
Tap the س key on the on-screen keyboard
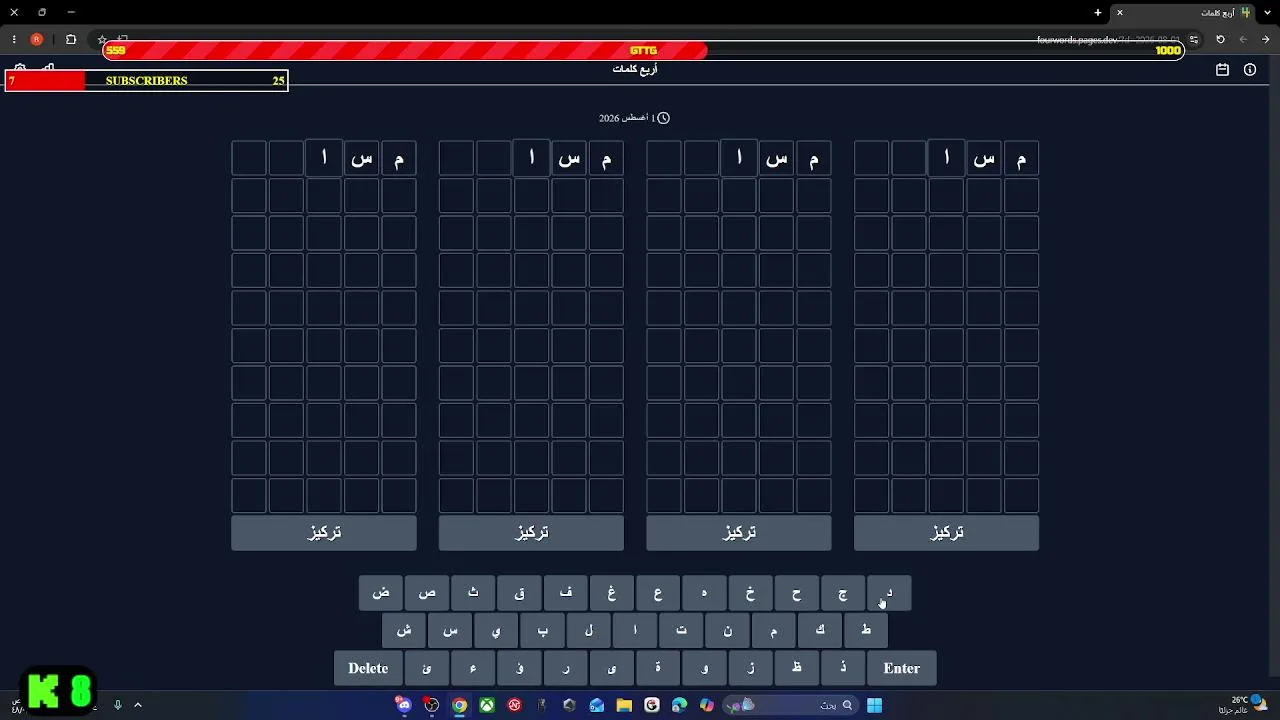[450, 630]
